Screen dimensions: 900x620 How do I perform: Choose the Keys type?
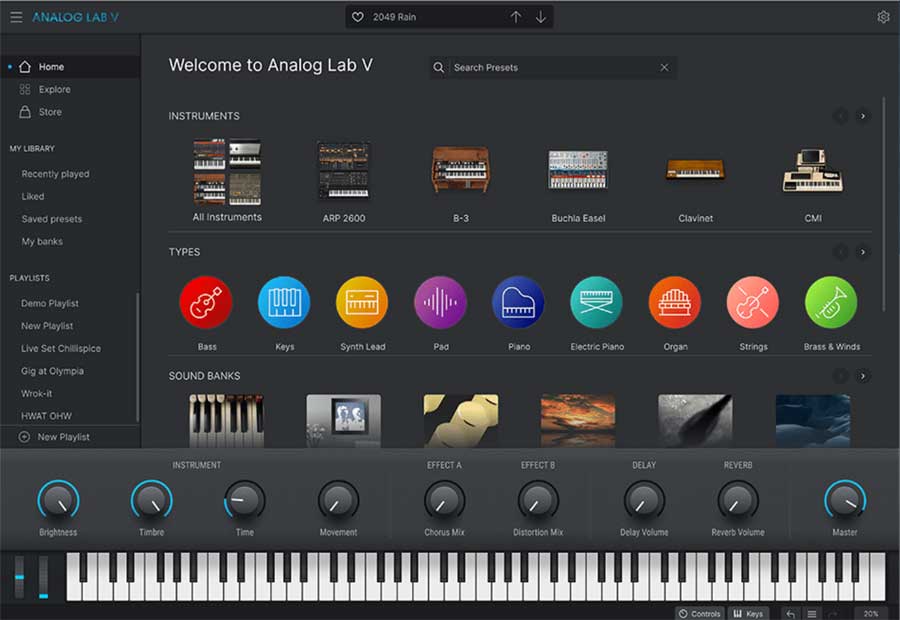284,303
